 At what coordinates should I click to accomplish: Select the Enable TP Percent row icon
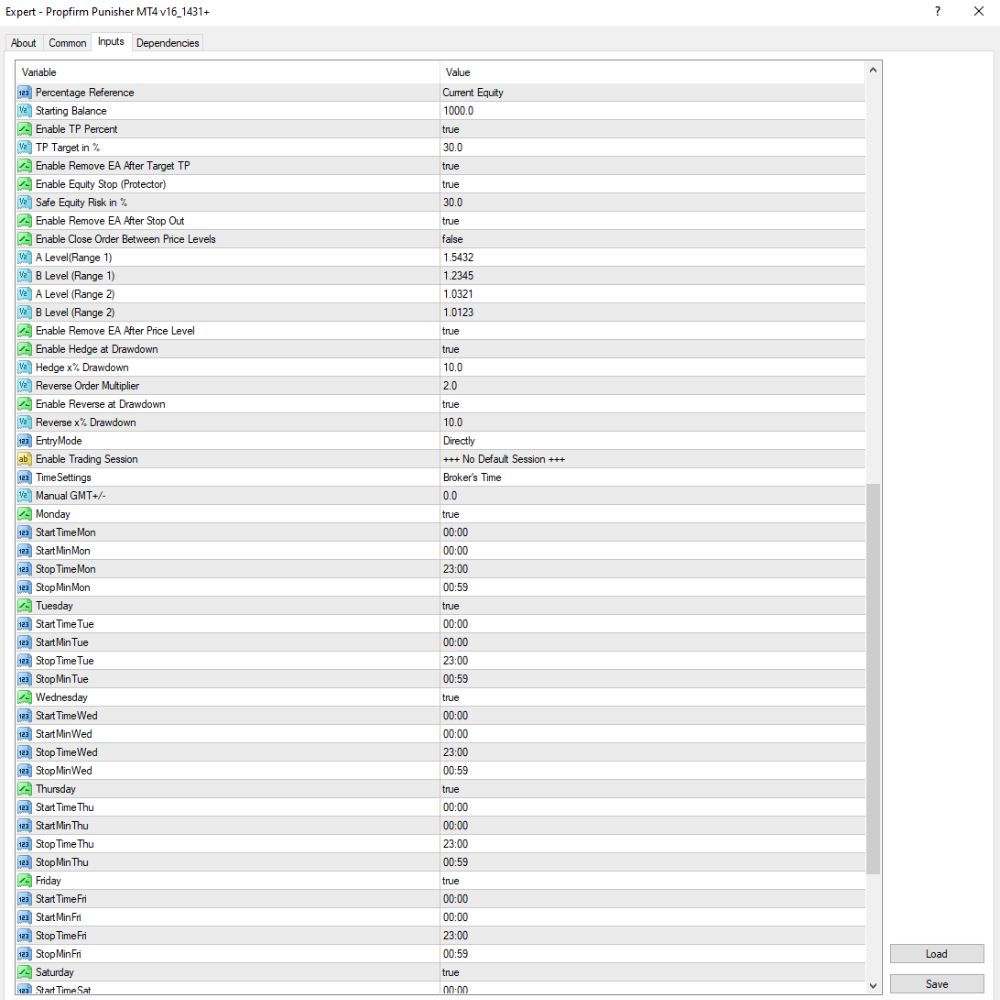24,129
